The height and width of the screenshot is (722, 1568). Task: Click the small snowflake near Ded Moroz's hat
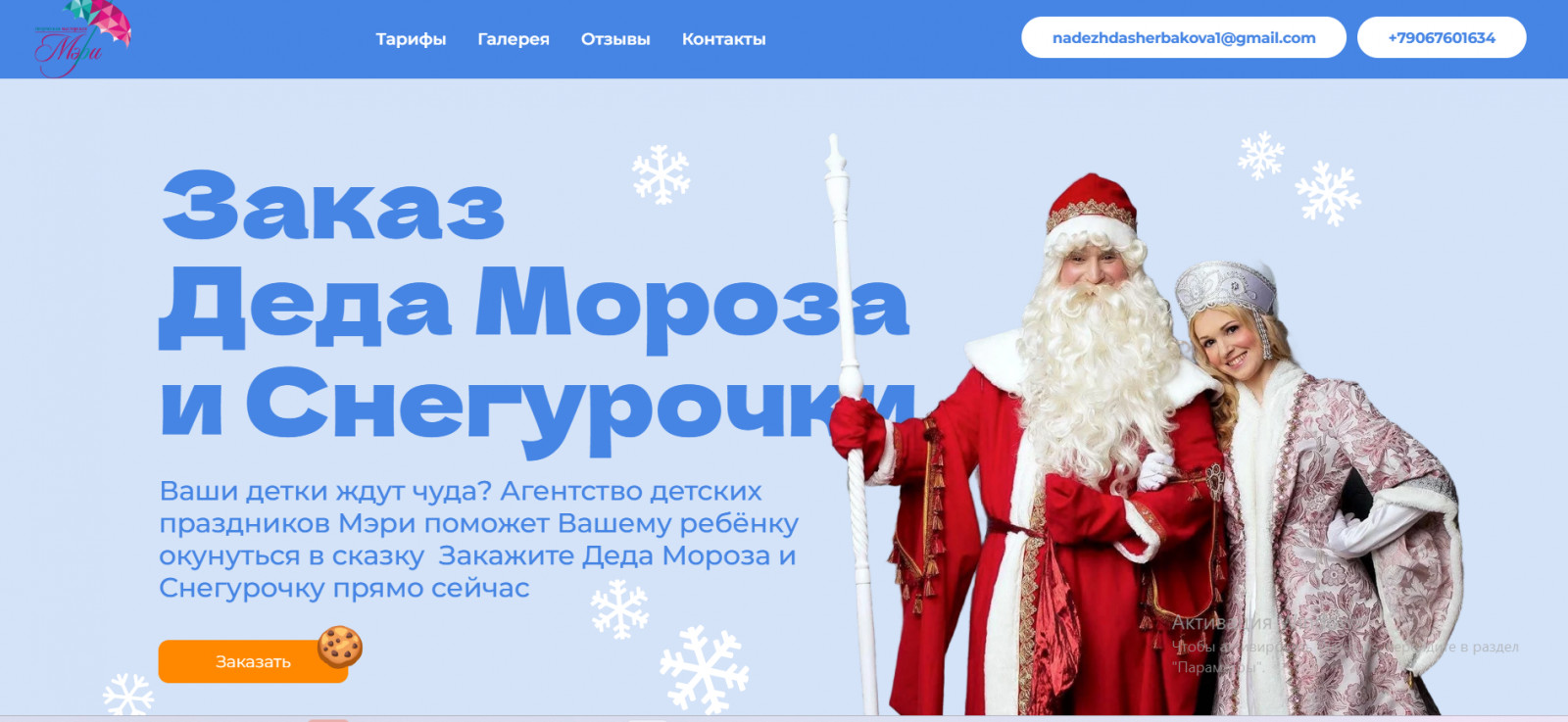1260,155
